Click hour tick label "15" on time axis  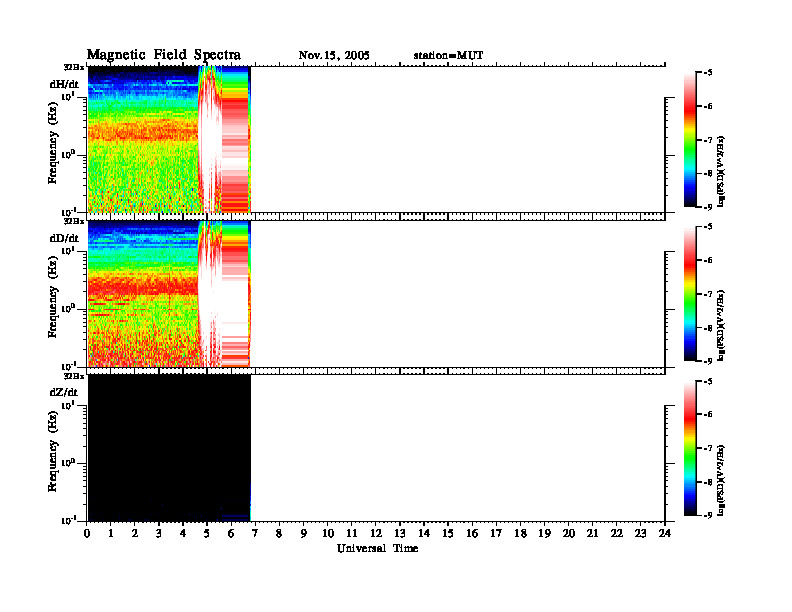(x=448, y=533)
